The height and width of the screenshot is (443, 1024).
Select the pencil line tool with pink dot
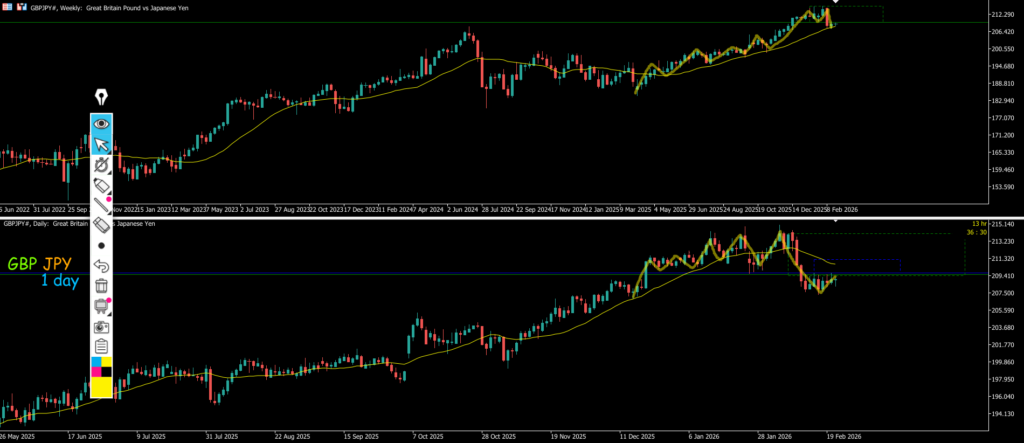(x=101, y=205)
